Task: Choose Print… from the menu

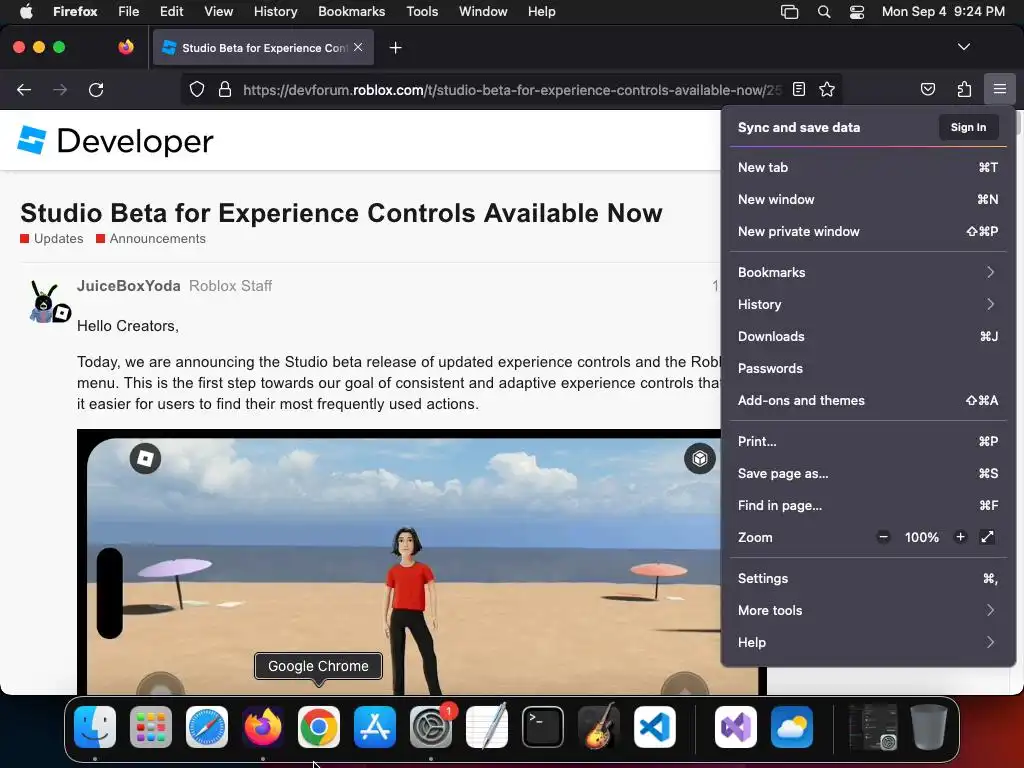Action: point(868,441)
